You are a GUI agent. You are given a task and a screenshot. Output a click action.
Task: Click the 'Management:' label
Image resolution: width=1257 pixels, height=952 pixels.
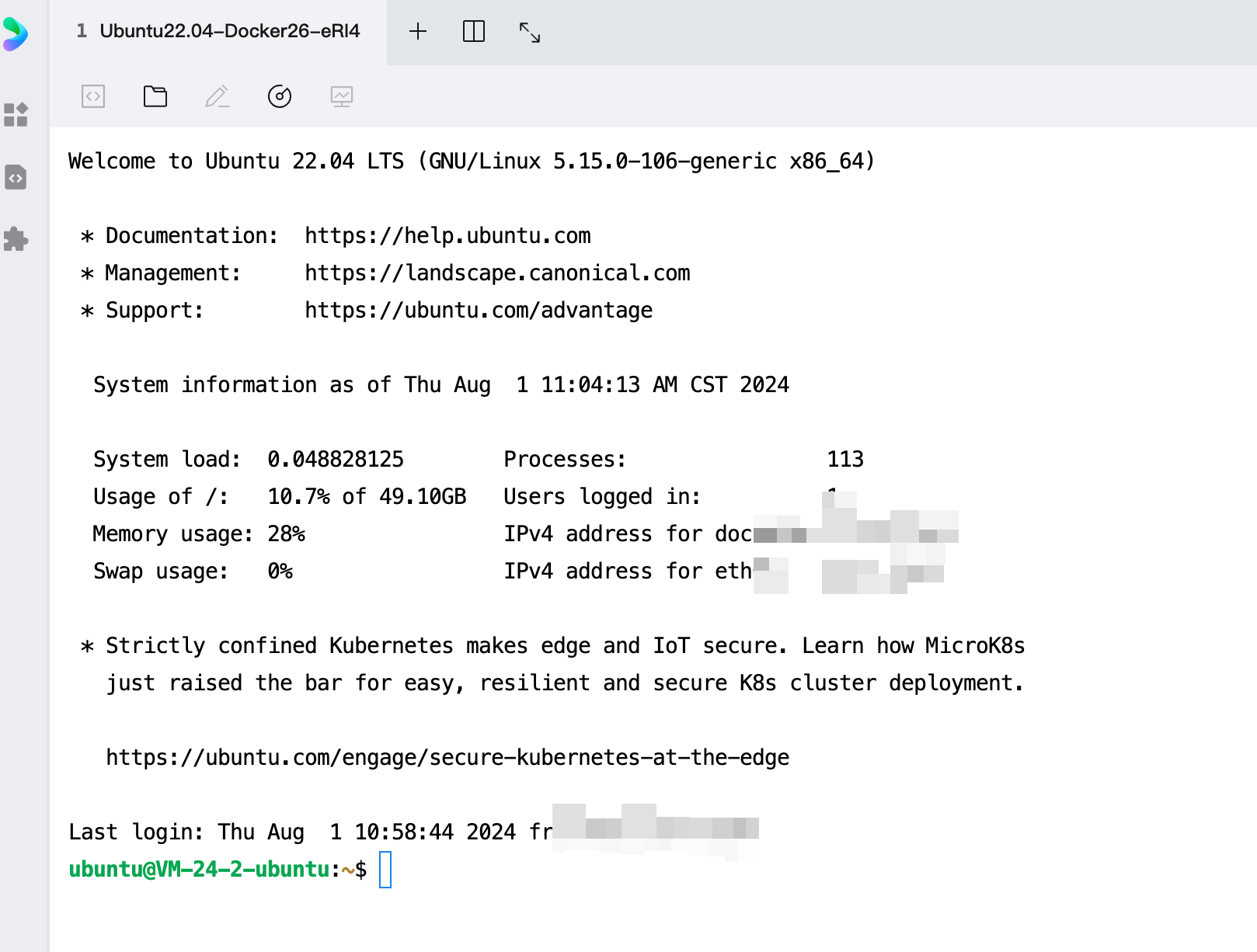(173, 273)
